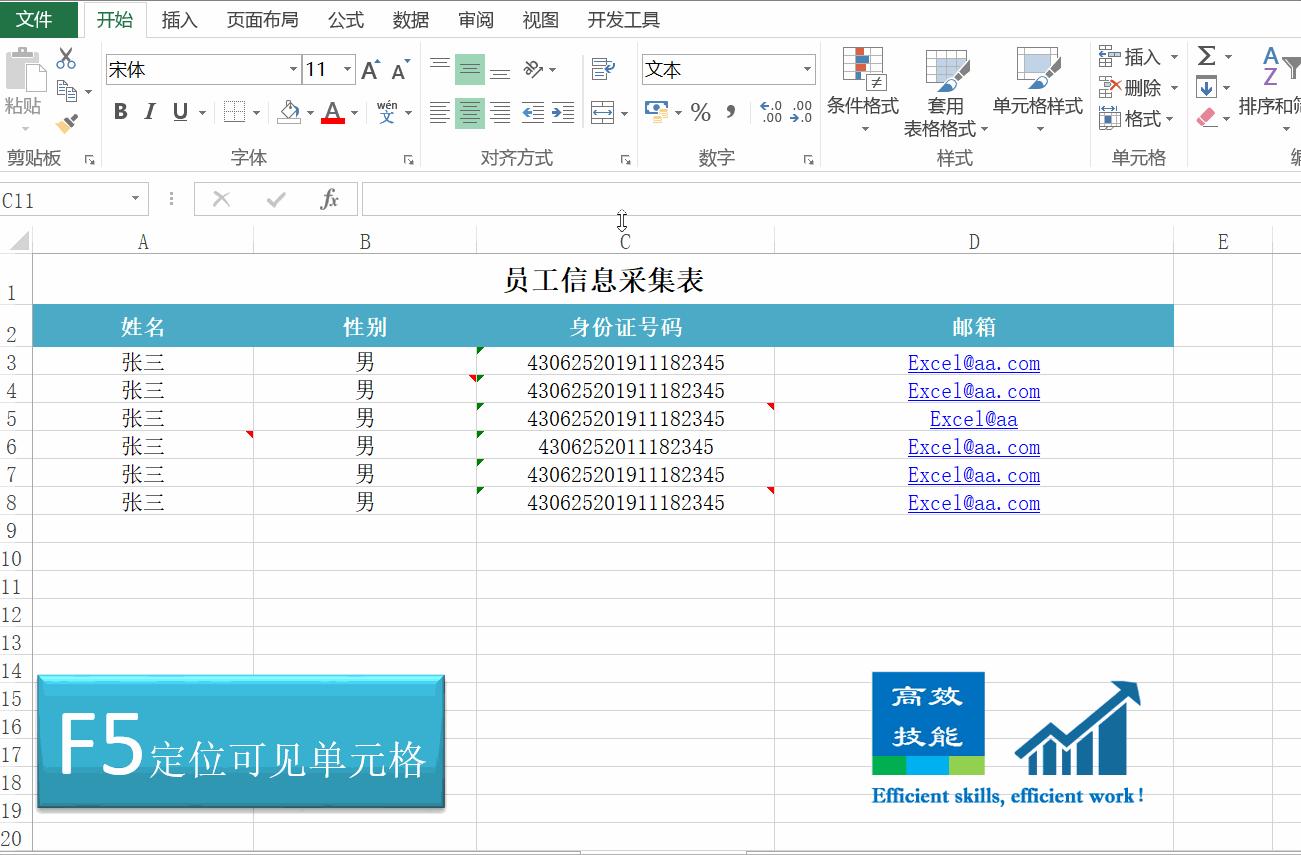The height and width of the screenshot is (855, 1301).
Task: Click the AutoSum sigma icon
Action: pyautogui.click(x=1208, y=57)
